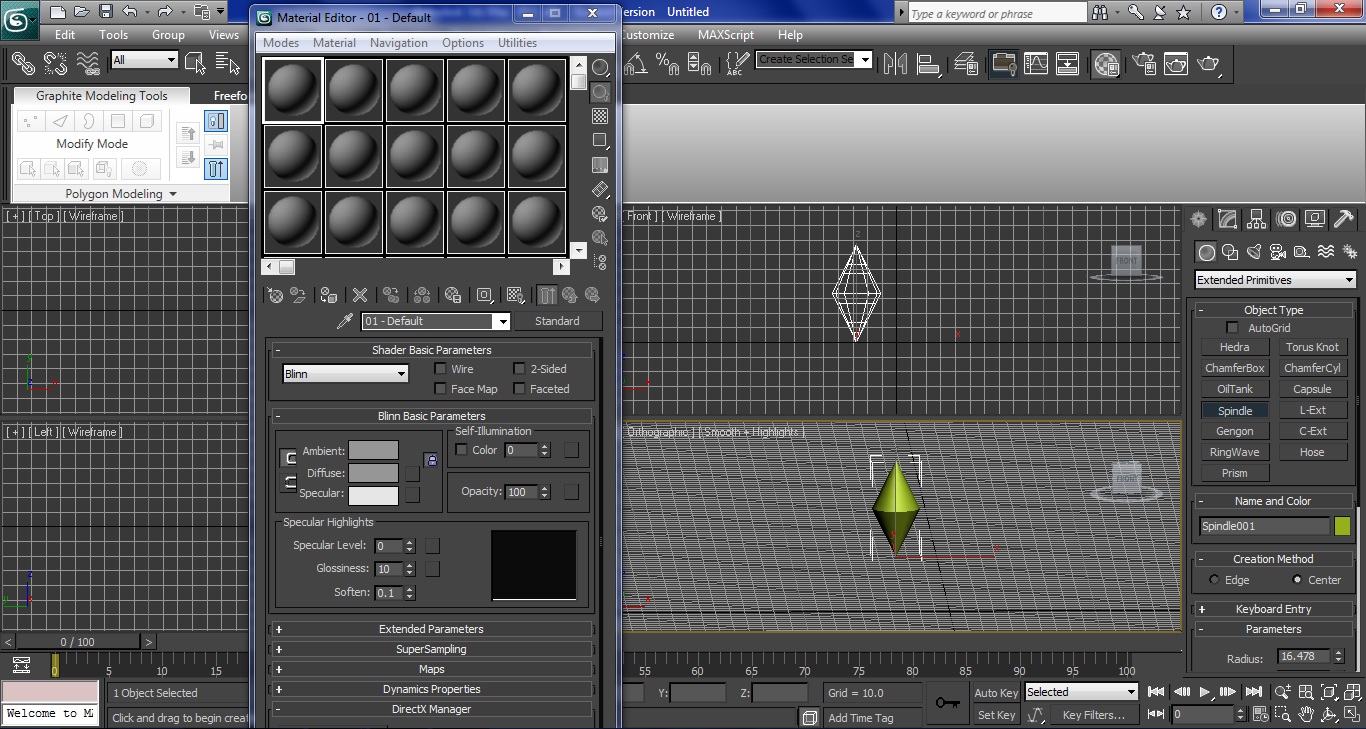
Task: Open Curve Editor from main toolbar
Action: [x=1036, y=64]
